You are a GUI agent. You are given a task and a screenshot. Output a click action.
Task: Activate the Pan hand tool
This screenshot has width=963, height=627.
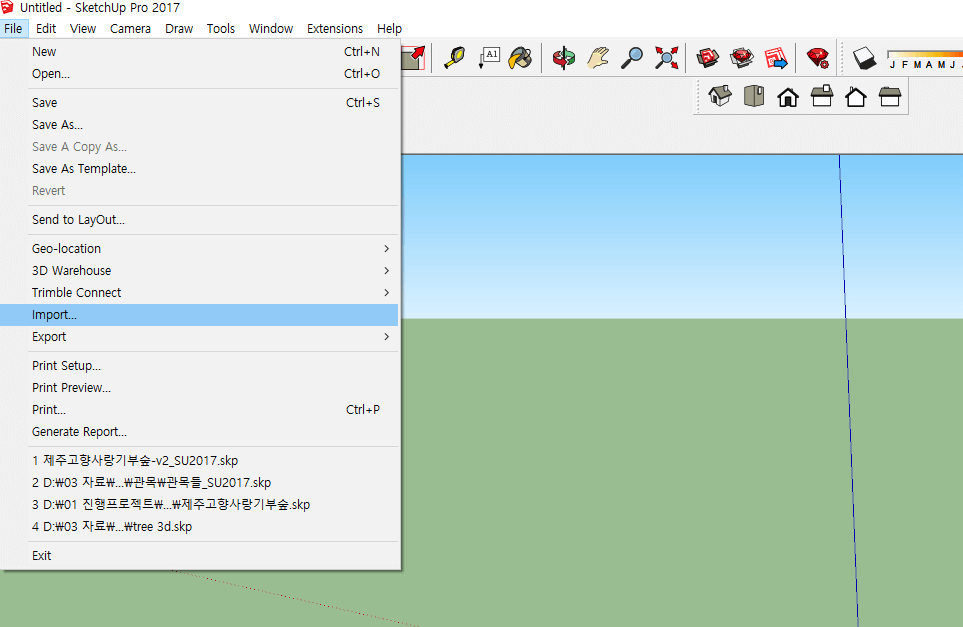598,58
